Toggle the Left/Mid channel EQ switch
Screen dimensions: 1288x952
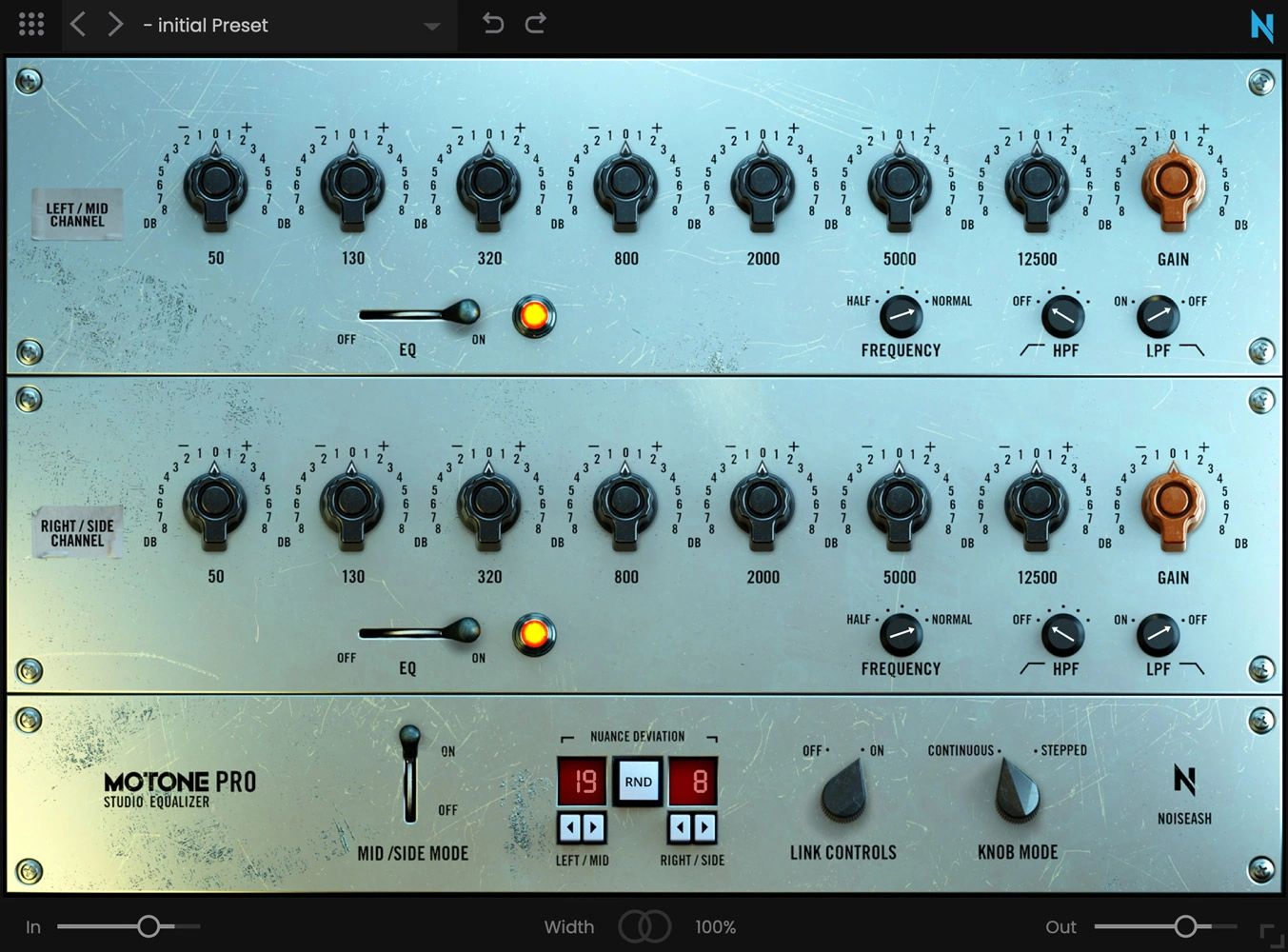pyautogui.click(x=421, y=313)
